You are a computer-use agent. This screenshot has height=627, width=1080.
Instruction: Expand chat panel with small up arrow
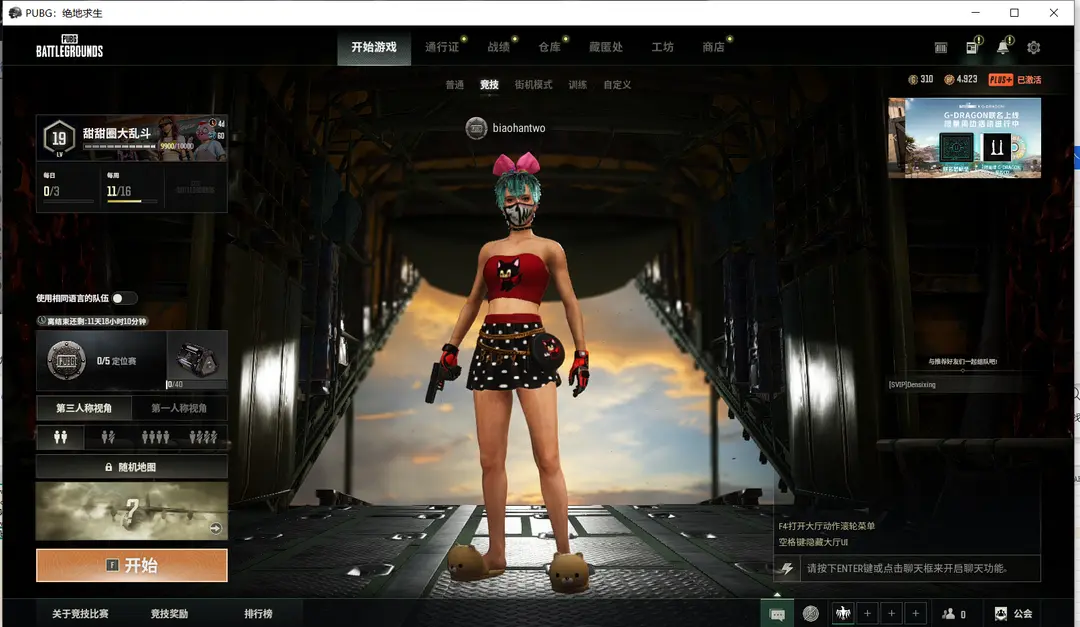pos(778,593)
